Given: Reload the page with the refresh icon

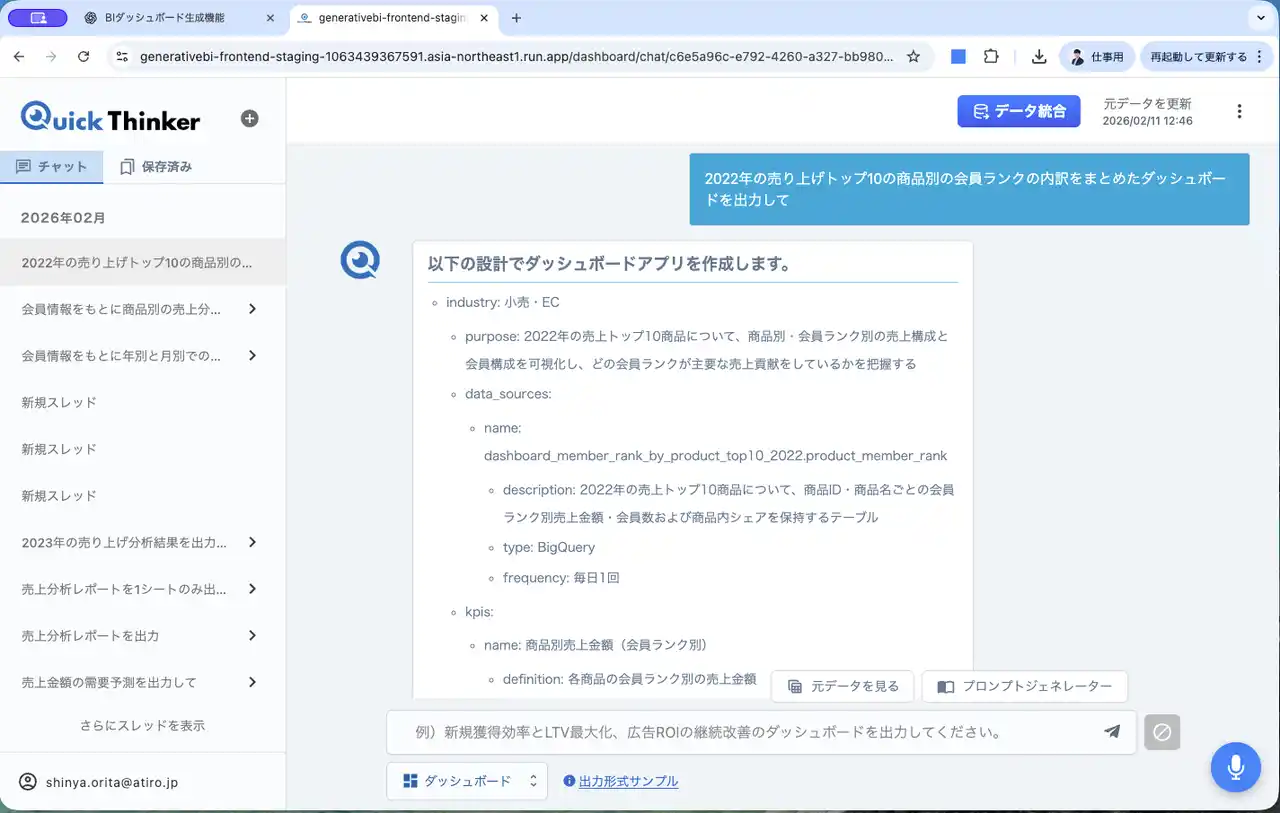Looking at the screenshot, I should 83,57.
